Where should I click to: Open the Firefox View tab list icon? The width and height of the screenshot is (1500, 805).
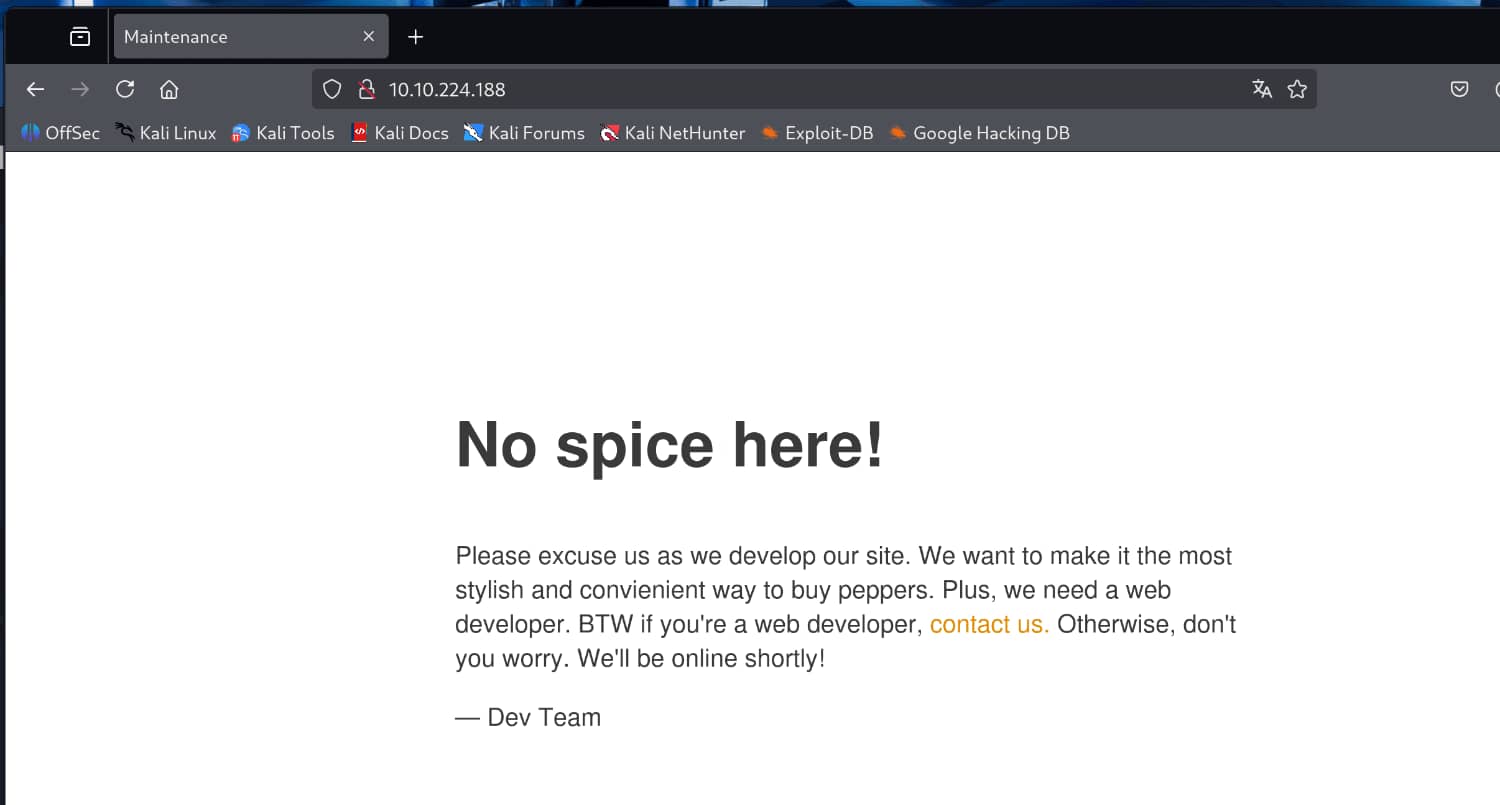click(x=80, y=37)
